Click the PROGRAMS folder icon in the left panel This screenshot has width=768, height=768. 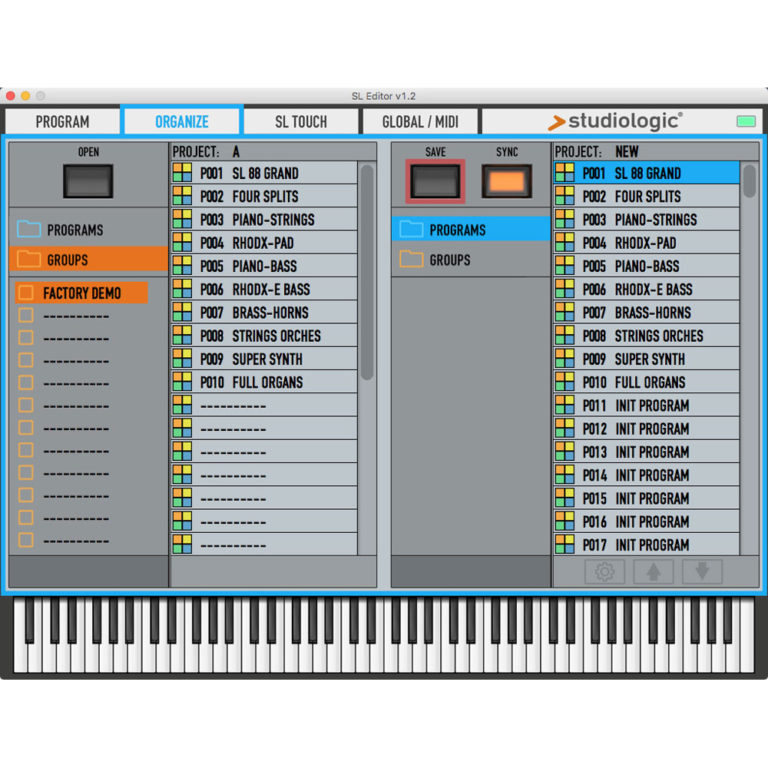(x=28, y=230)
